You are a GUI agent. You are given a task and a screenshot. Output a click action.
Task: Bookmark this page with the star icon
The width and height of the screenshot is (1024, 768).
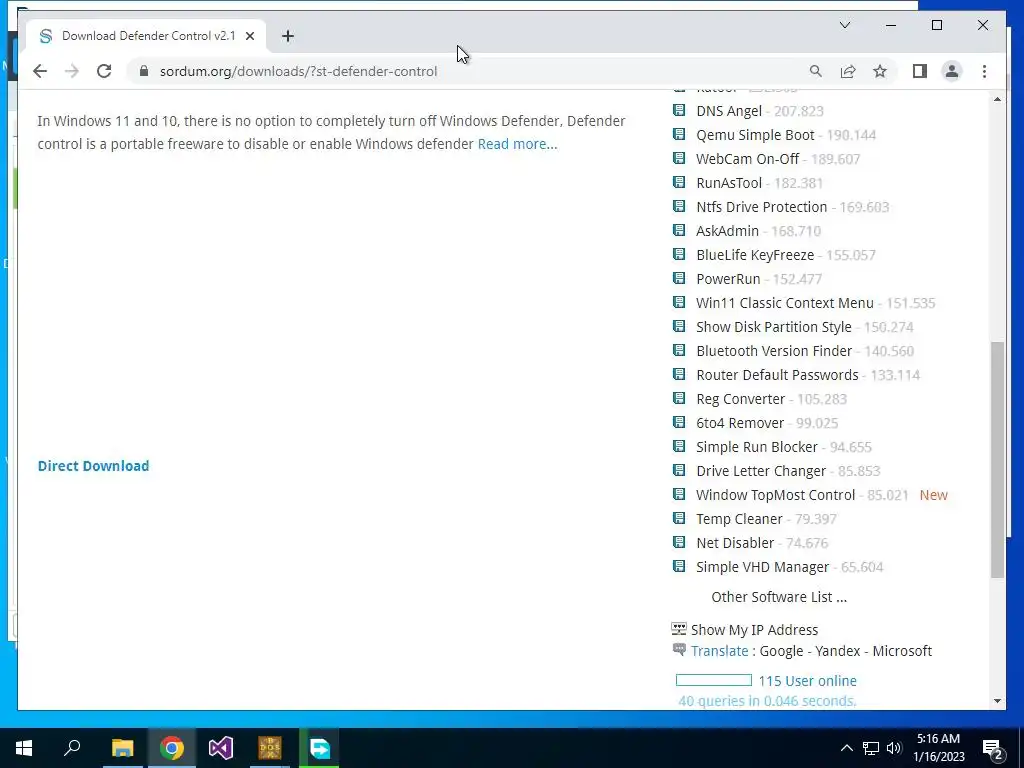click(880, 71)
